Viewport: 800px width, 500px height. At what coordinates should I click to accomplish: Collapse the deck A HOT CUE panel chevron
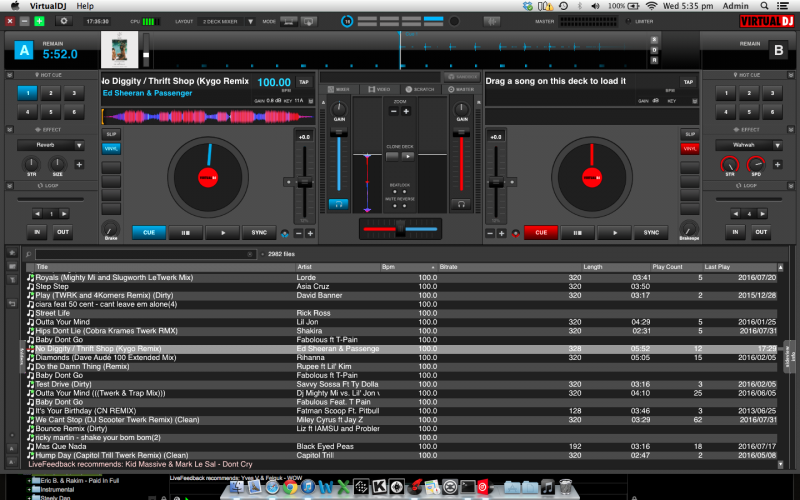tap(10, 75)
